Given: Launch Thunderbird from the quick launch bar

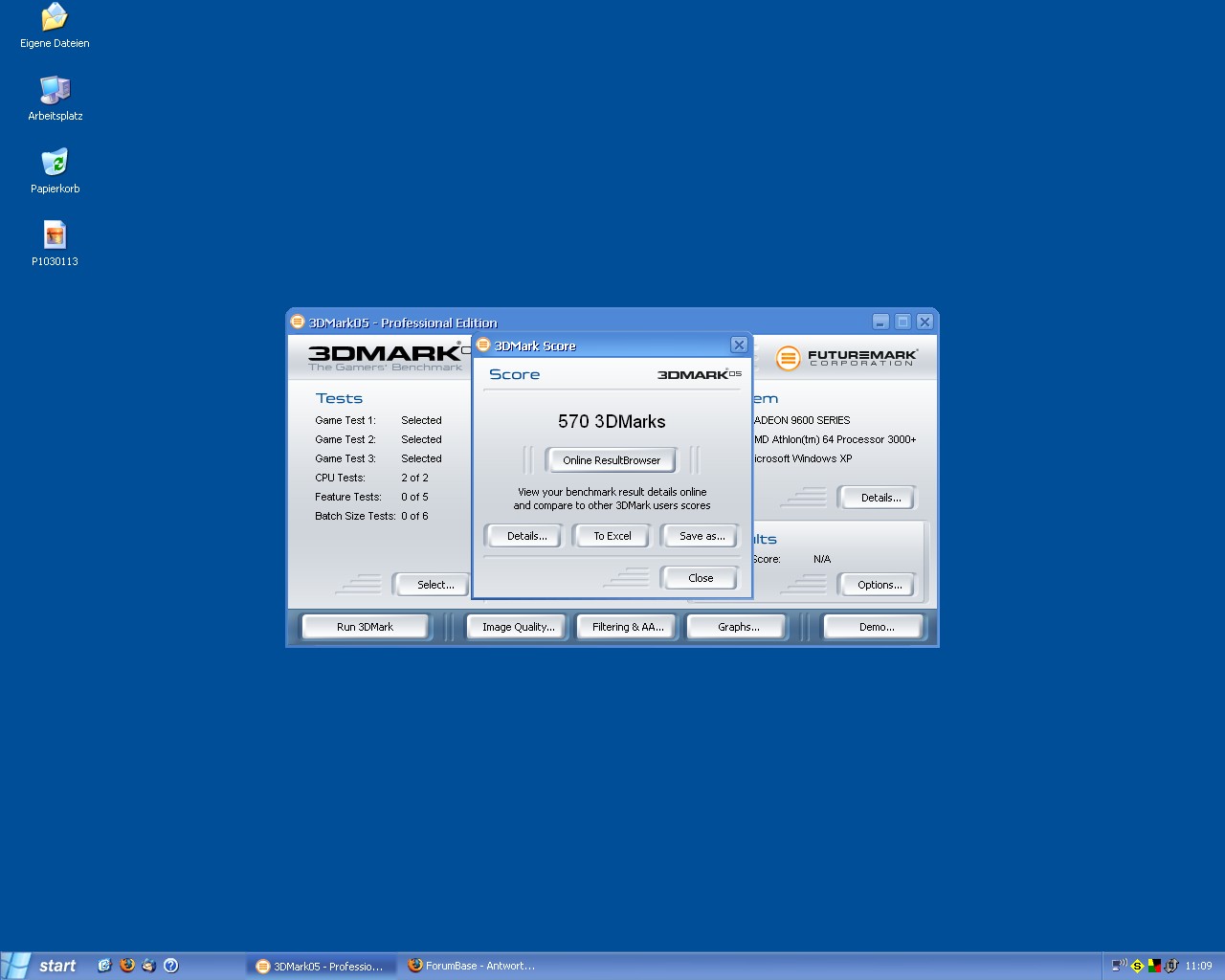Looking at the screenshot, I should (x=148, y=966).
